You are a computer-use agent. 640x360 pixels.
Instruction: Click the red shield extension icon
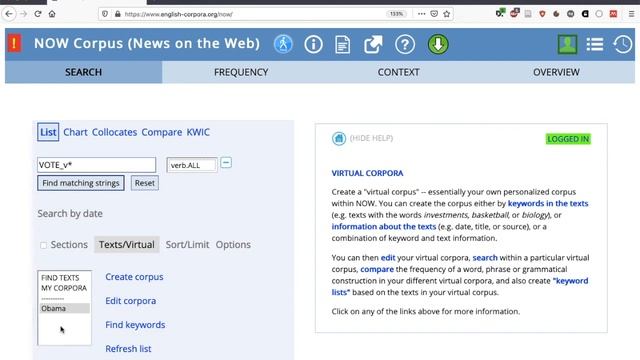point(542,14)
